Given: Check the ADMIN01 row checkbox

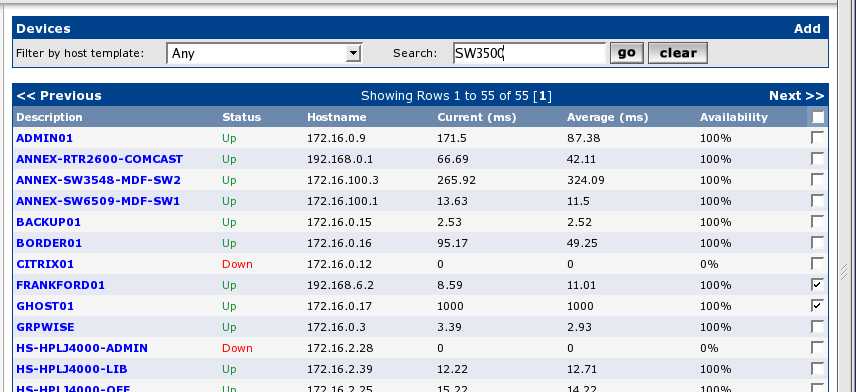Looking at the screenshot, I should click(x=817, y=138).
